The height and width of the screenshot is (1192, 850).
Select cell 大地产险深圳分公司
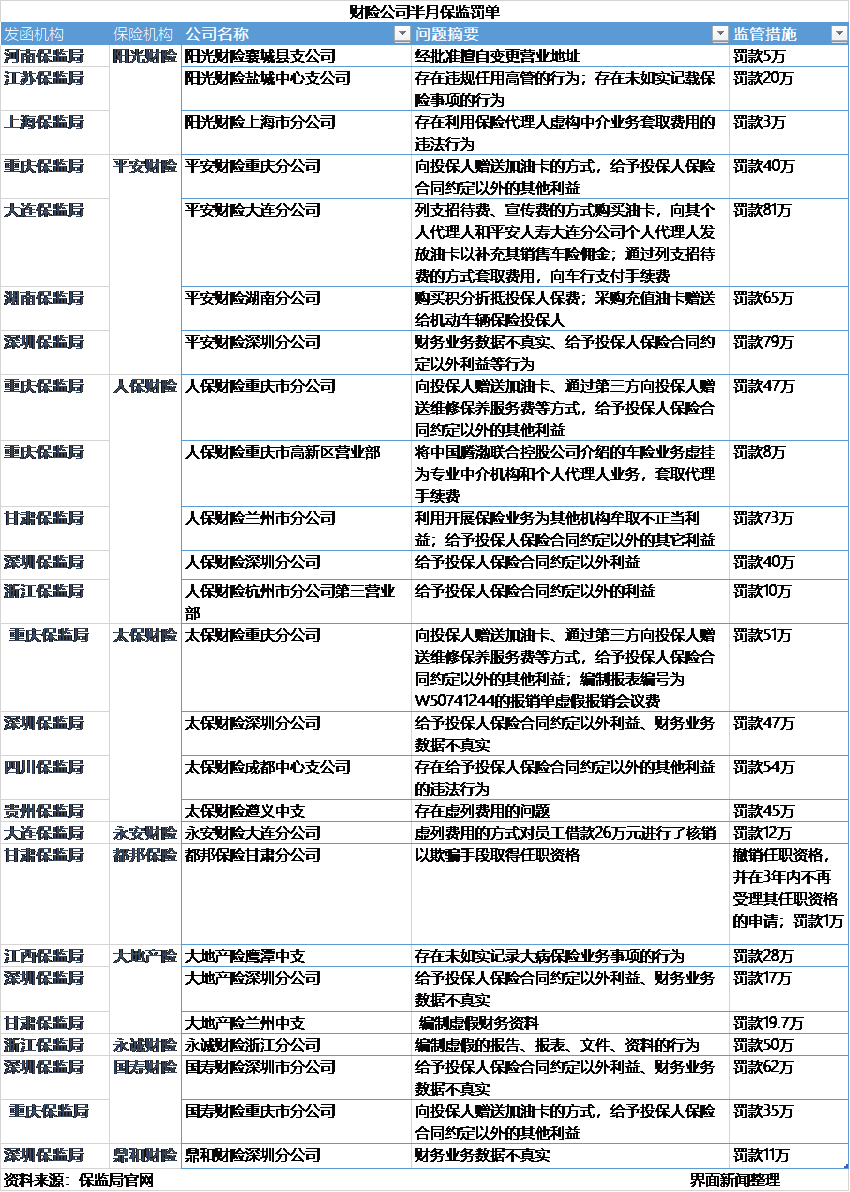tap(297, 988)
